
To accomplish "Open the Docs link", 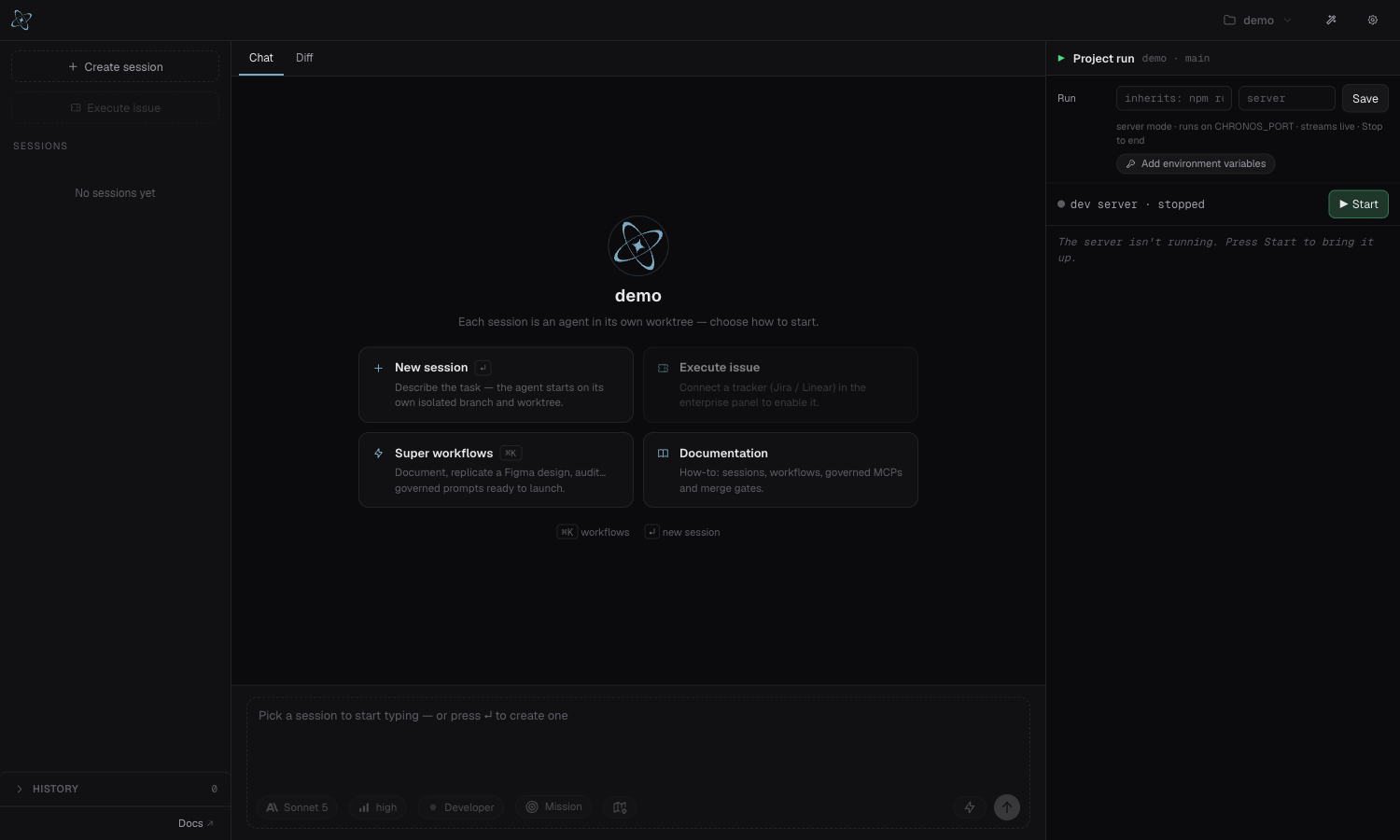I will (x=196, y=823).
